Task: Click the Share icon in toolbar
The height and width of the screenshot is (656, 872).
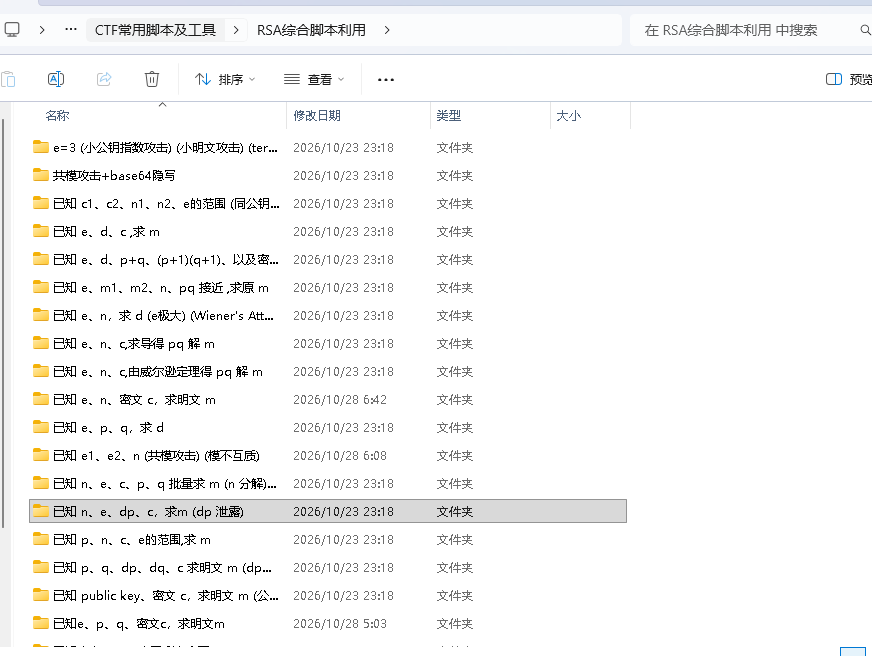Action: tap(104, 79)
